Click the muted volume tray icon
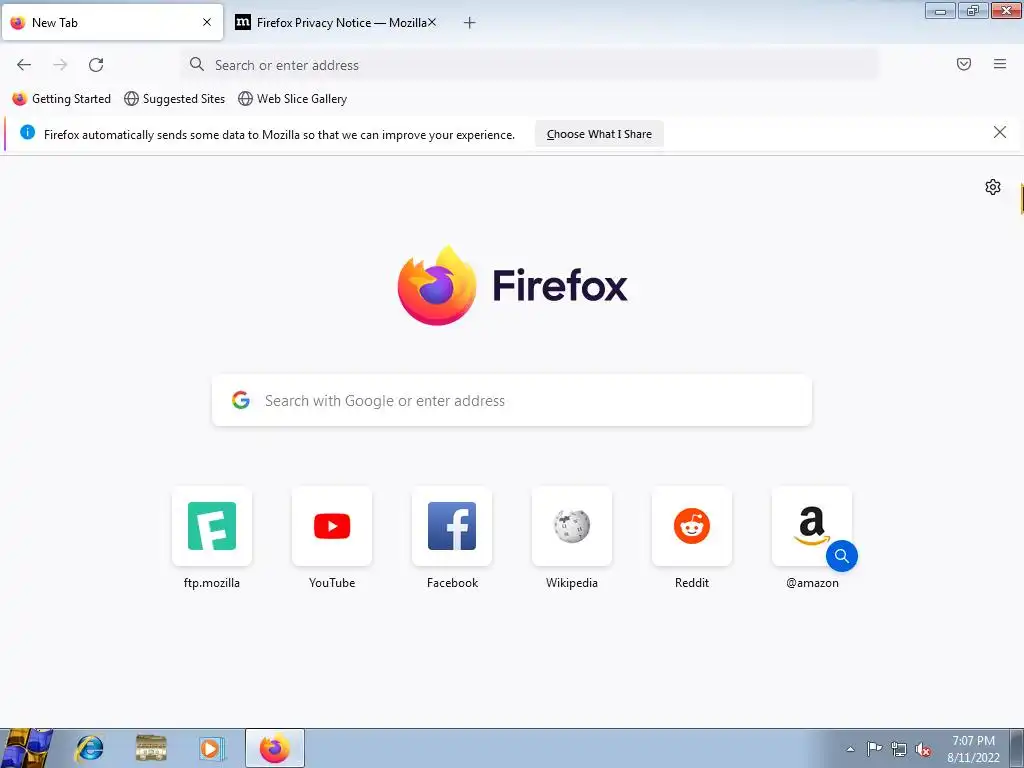Screen dimensions: 1024x768 [x=923, y=750]
